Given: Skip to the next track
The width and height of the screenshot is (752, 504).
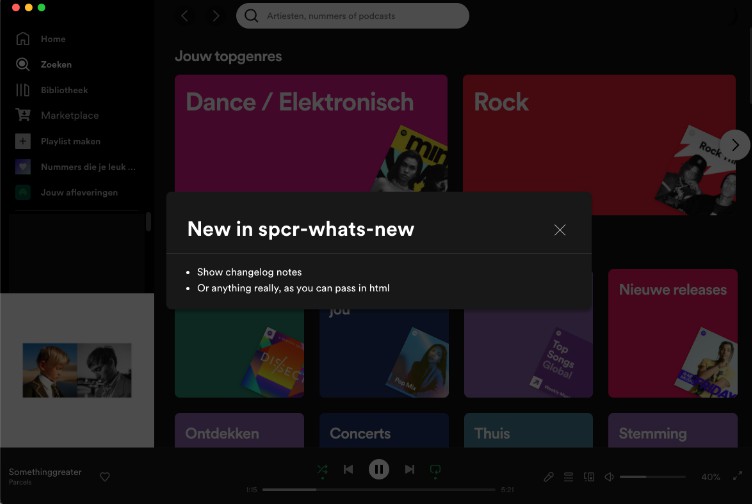Looking at the screenshot, I should [x=409, y=469].
